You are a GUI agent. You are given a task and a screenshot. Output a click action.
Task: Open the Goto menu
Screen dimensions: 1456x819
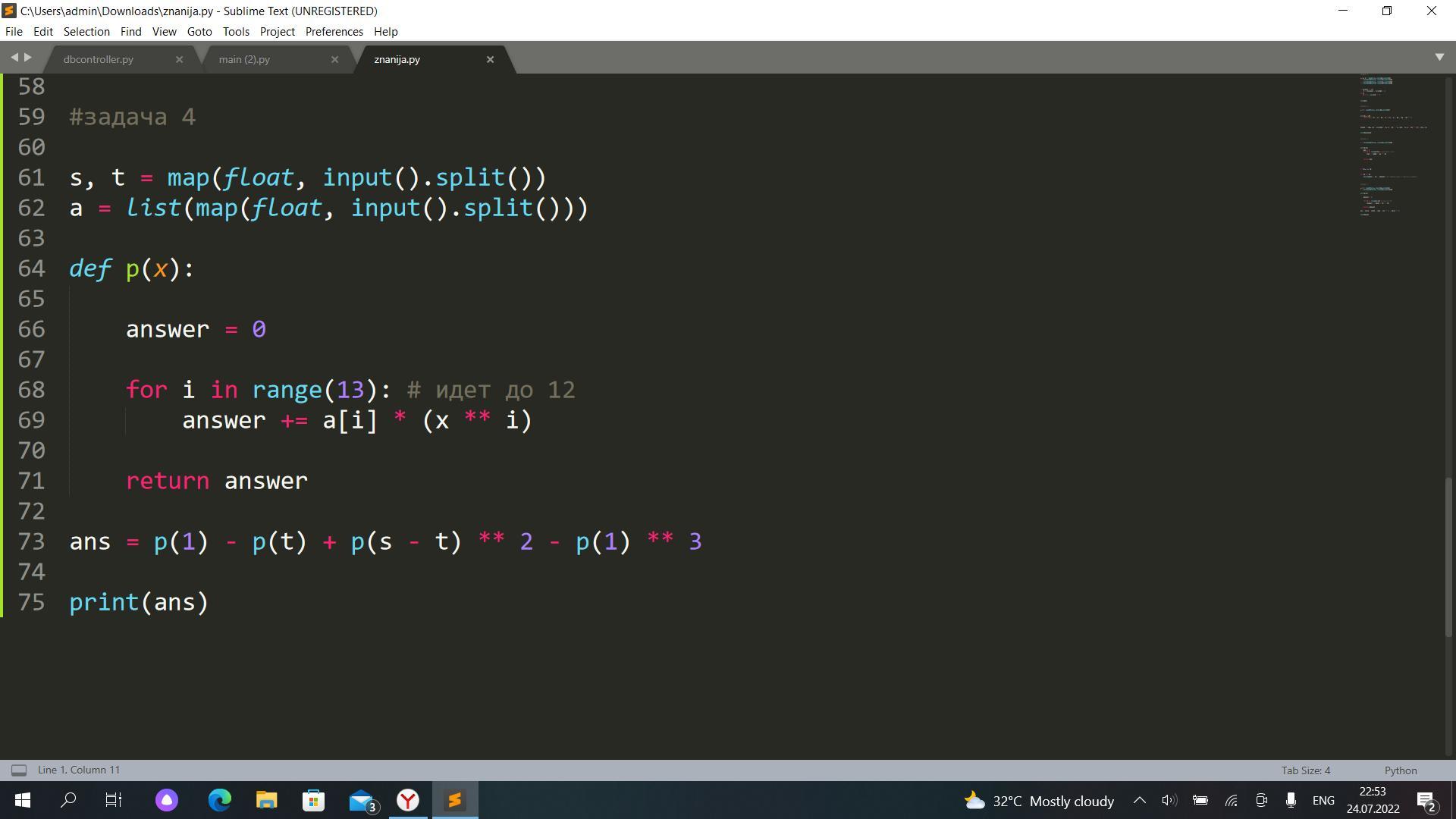(x=199, y=32)
